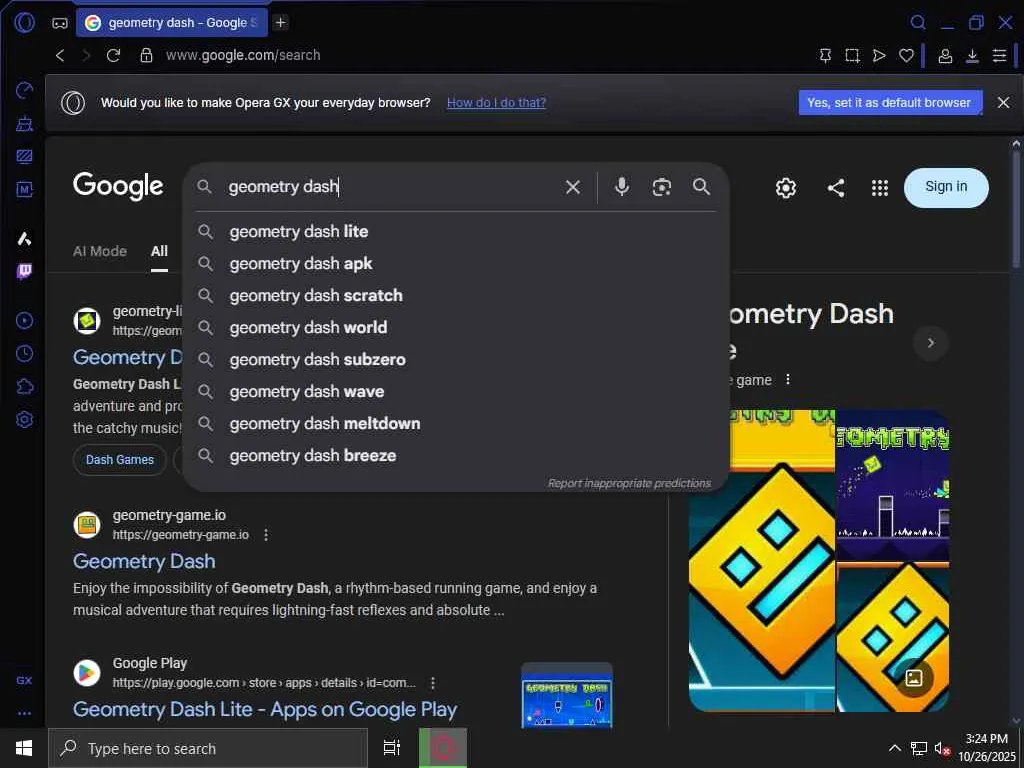Open more options for Google Play result
Viewport: 1024px width, 768px height.
click(x=432, y=683)
